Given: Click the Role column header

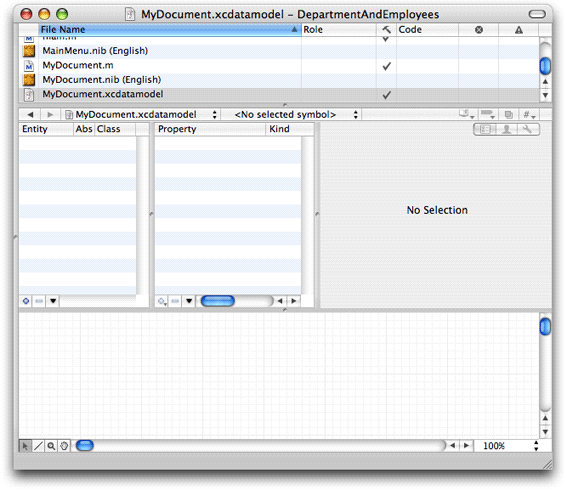Looking at the screenshot, I should pyautogui.click(x=339, y=30).
